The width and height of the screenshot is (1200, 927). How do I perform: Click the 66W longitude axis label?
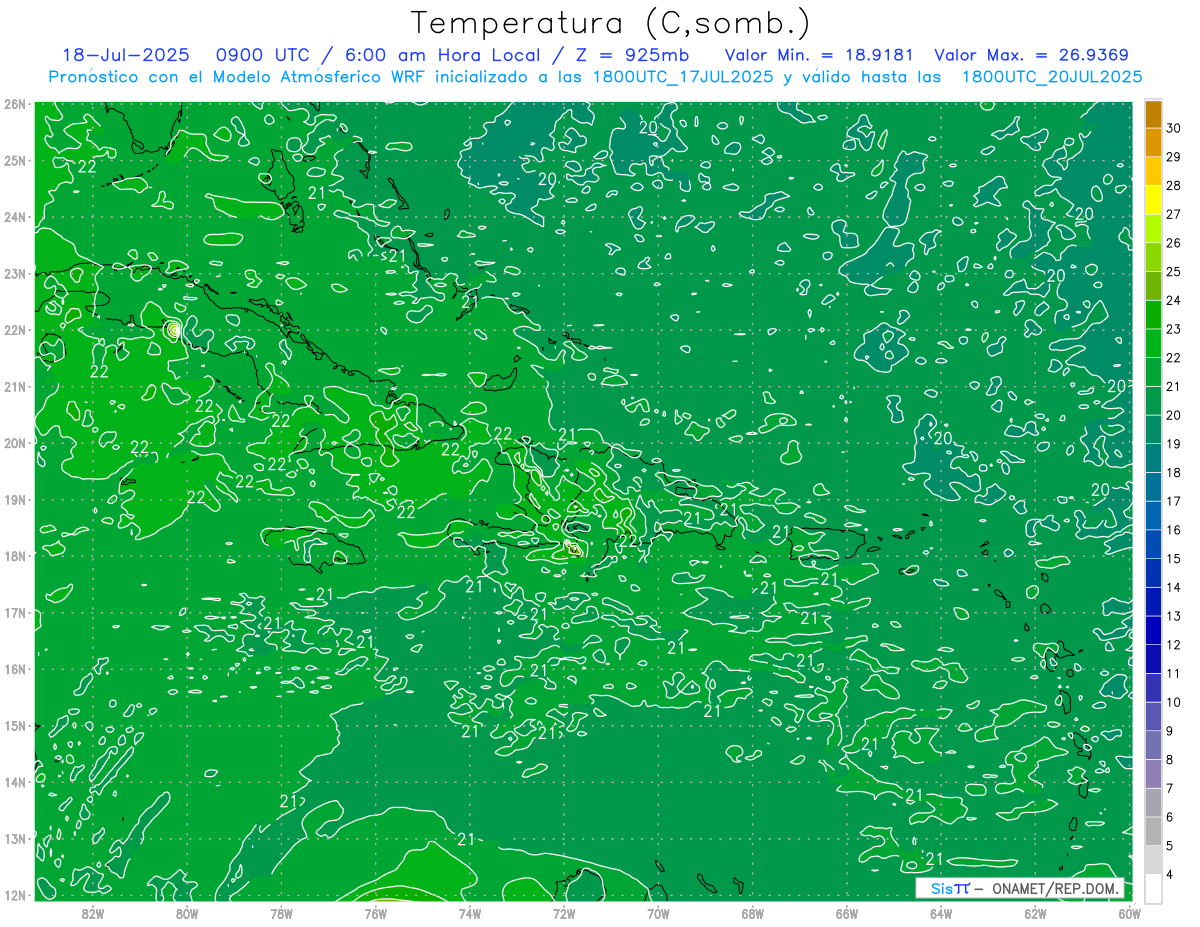[x=846, y=913]
